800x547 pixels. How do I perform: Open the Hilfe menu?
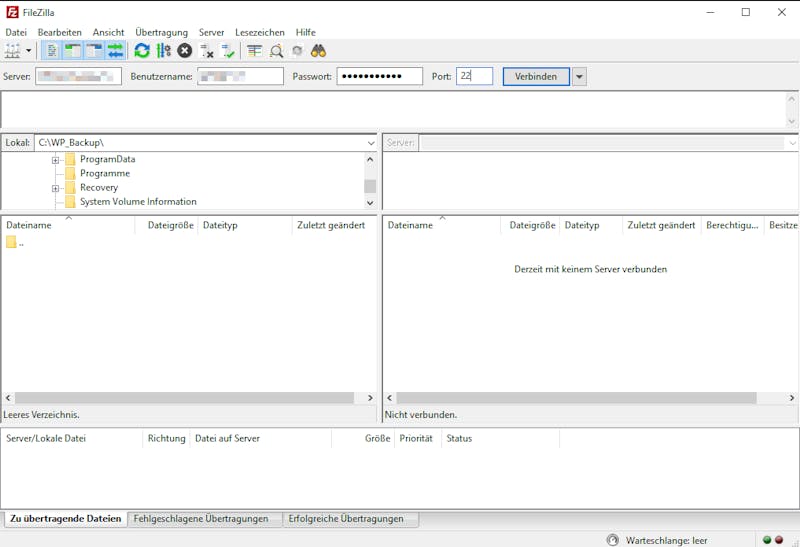point(306,32)
